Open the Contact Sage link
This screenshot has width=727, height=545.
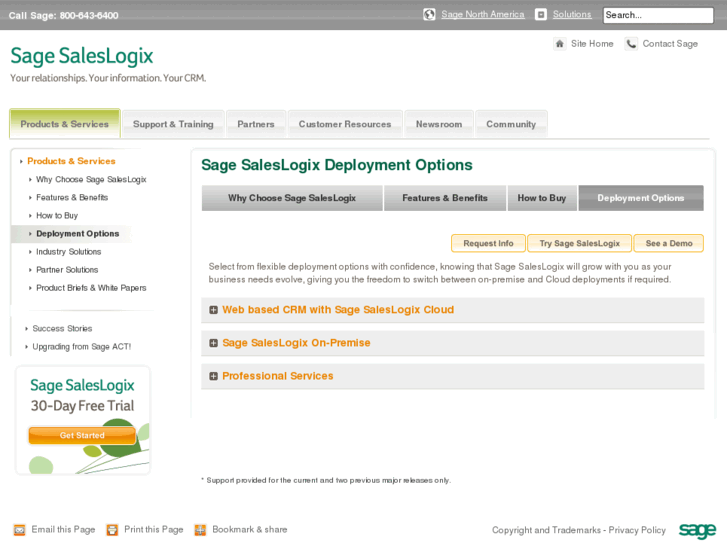pyautogui.click(x=670, y=44)
